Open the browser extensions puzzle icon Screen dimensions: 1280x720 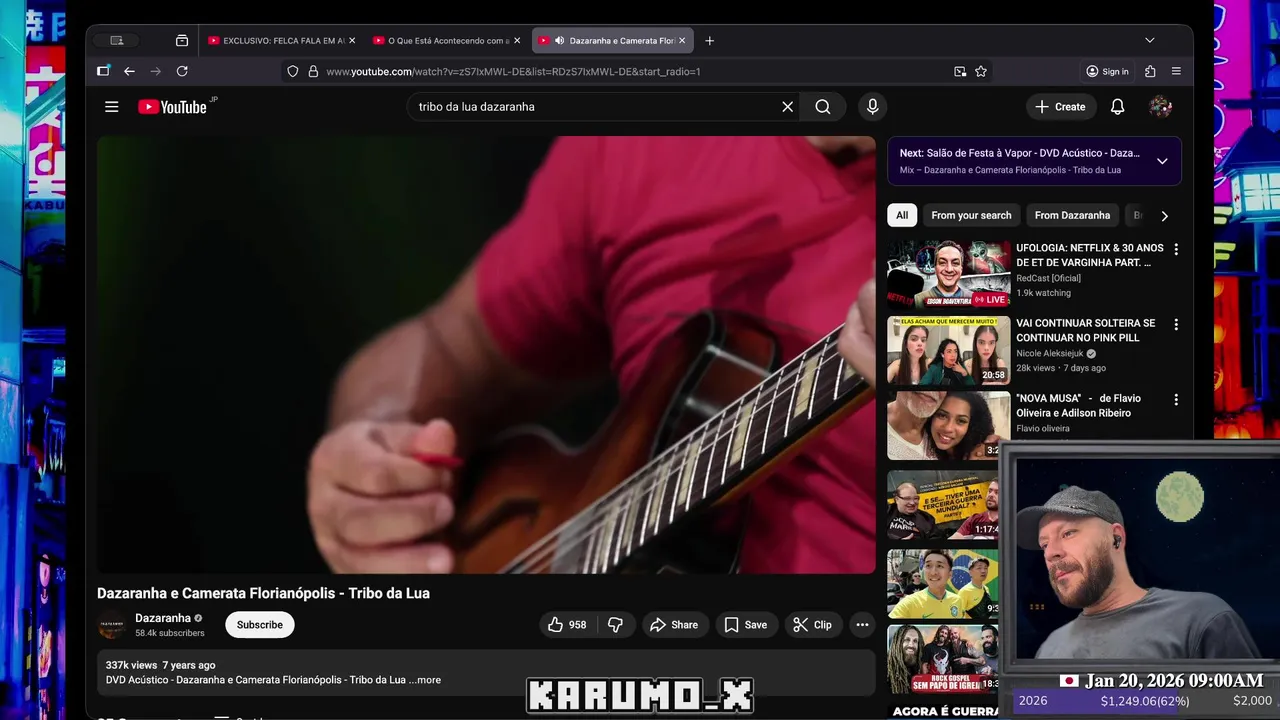[x=1150, y=71]
